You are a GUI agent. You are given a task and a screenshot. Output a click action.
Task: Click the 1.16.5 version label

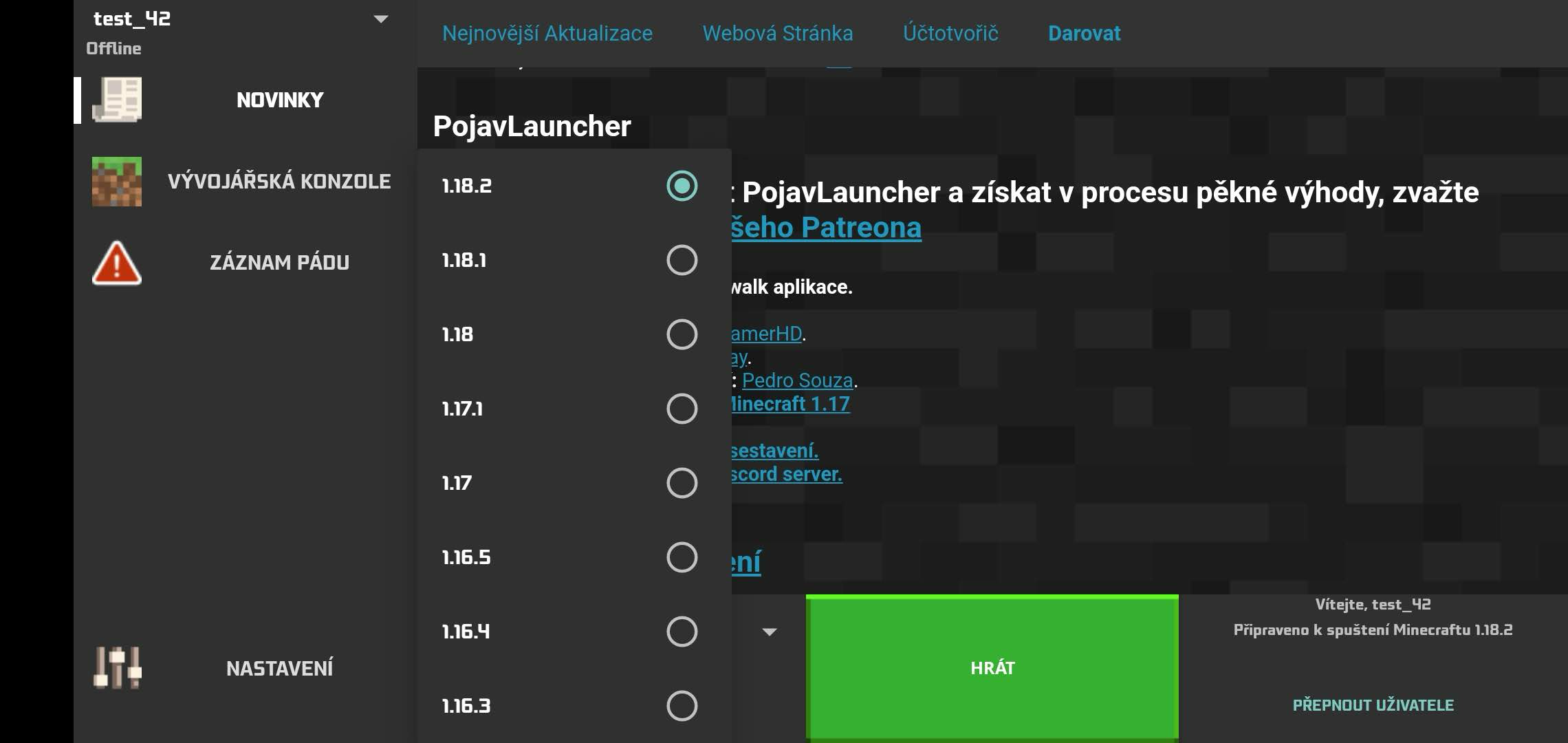466,557
